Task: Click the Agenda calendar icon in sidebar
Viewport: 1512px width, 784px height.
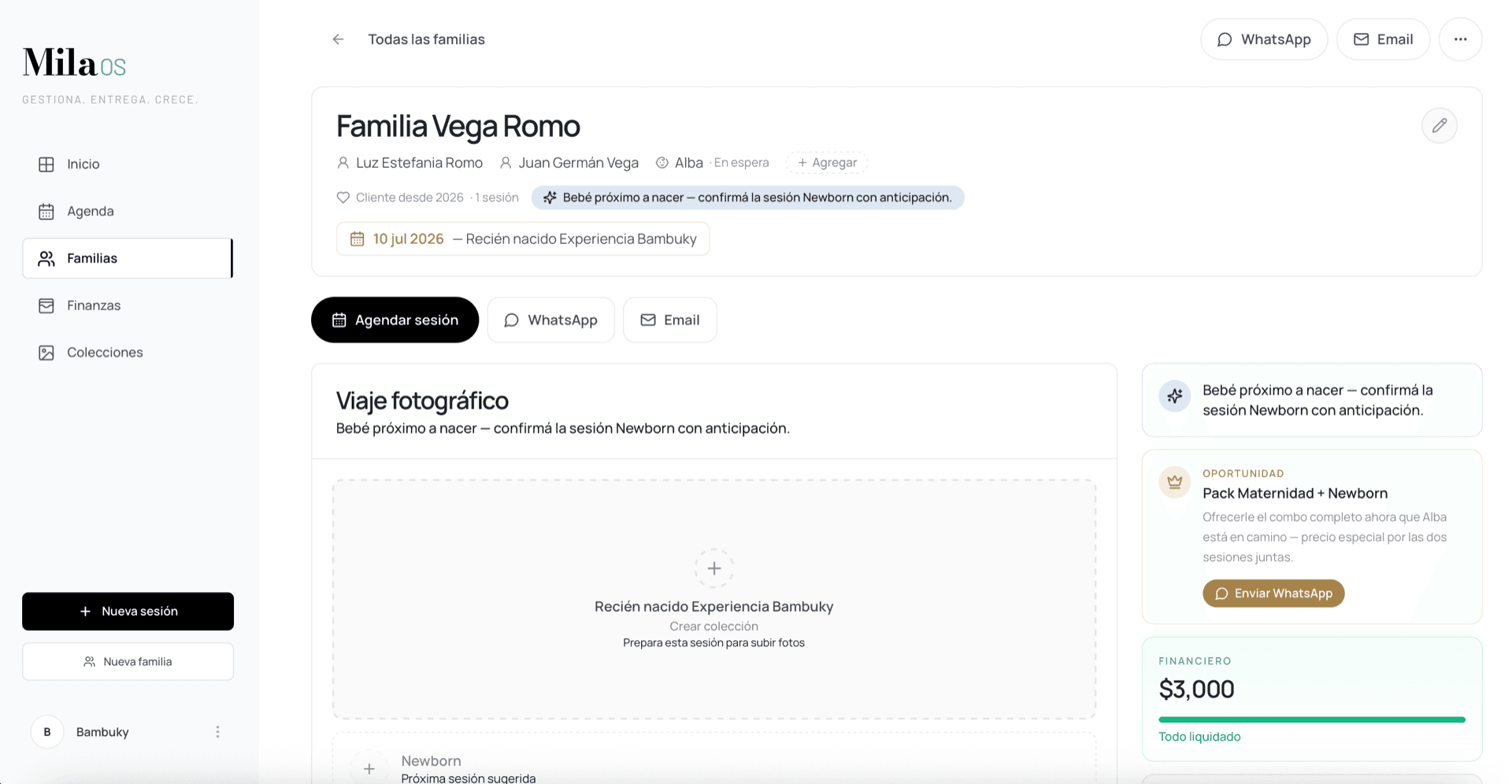Action: pyautogui.click(x=46, y=211)
